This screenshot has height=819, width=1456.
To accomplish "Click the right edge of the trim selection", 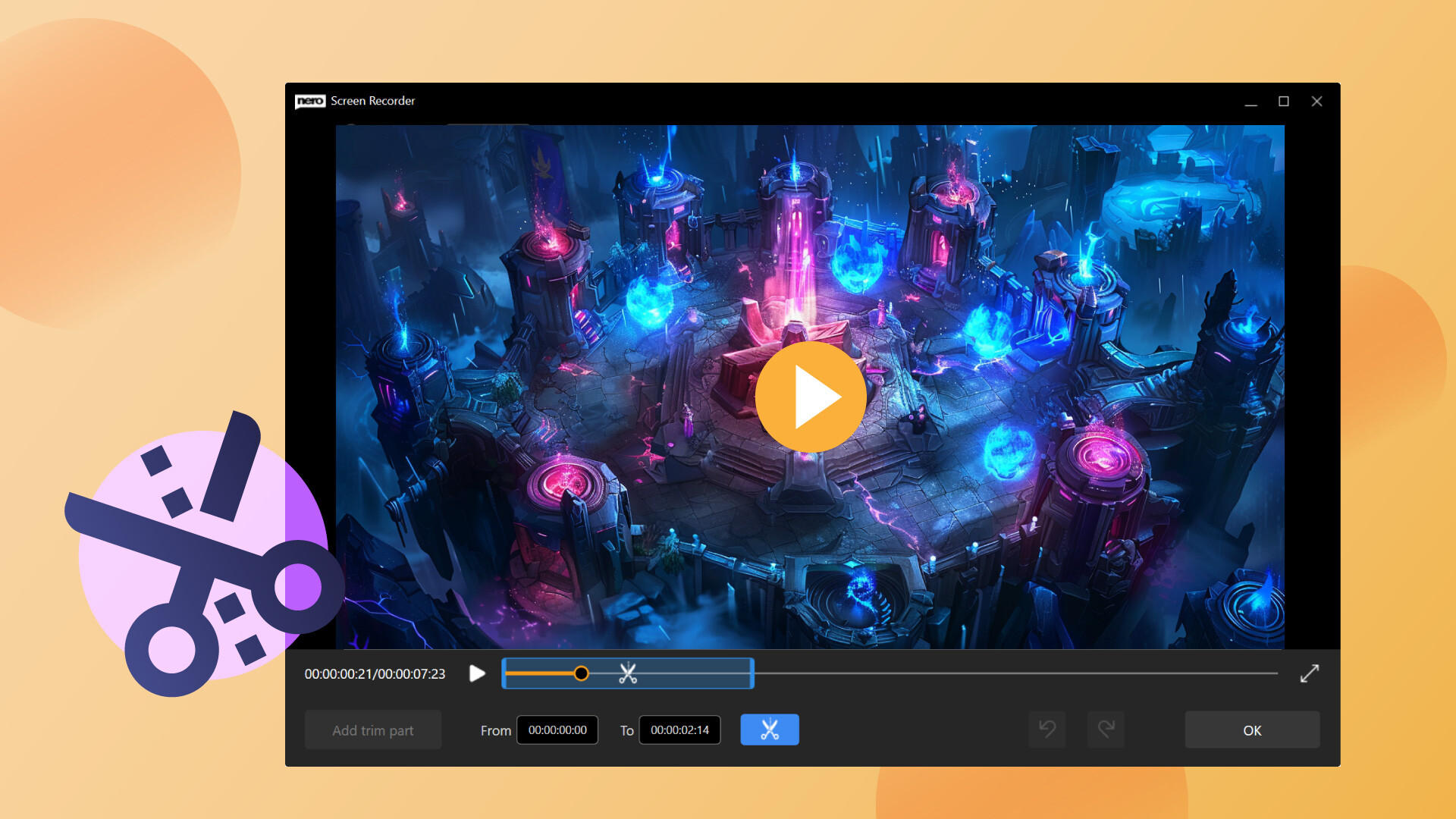I will 752,673.
